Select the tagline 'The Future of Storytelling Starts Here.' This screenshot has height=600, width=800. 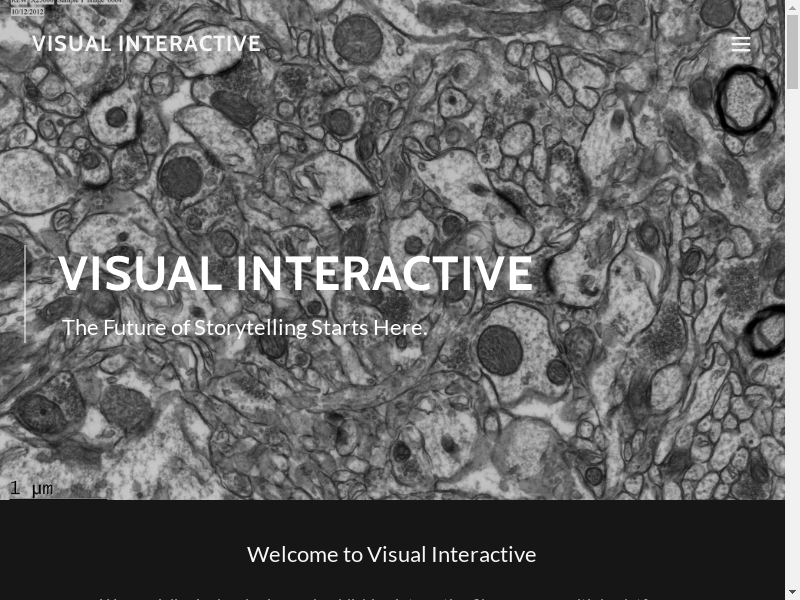click(245, 328)
